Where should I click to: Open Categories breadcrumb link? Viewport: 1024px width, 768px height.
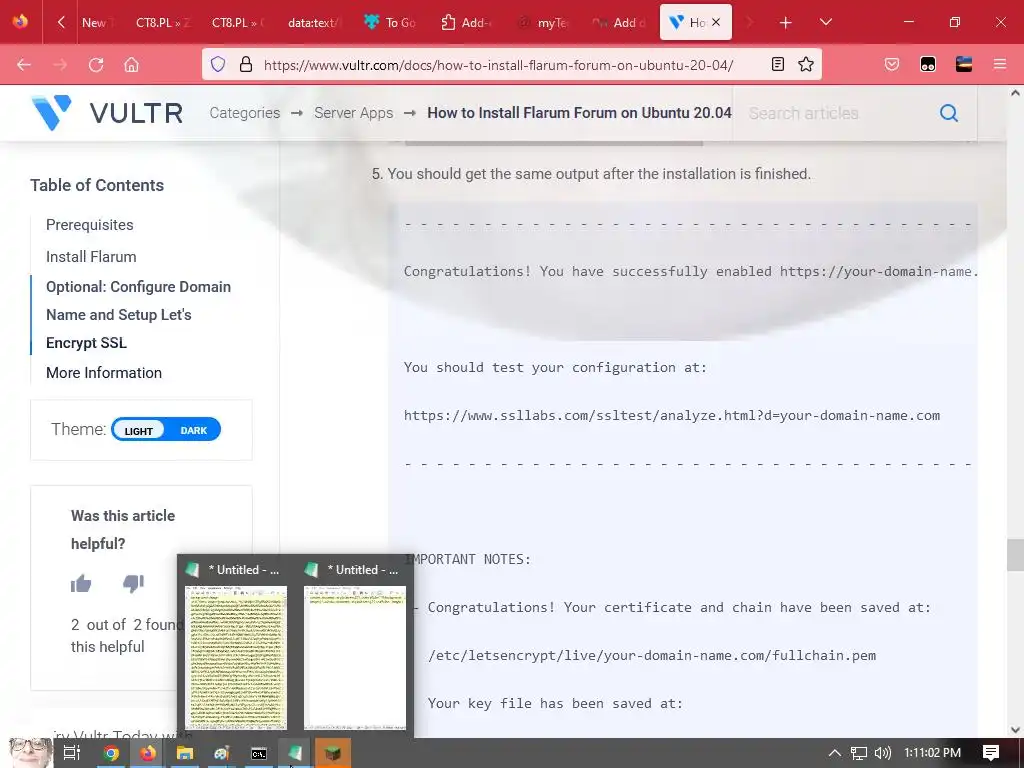tap(245, 113)
